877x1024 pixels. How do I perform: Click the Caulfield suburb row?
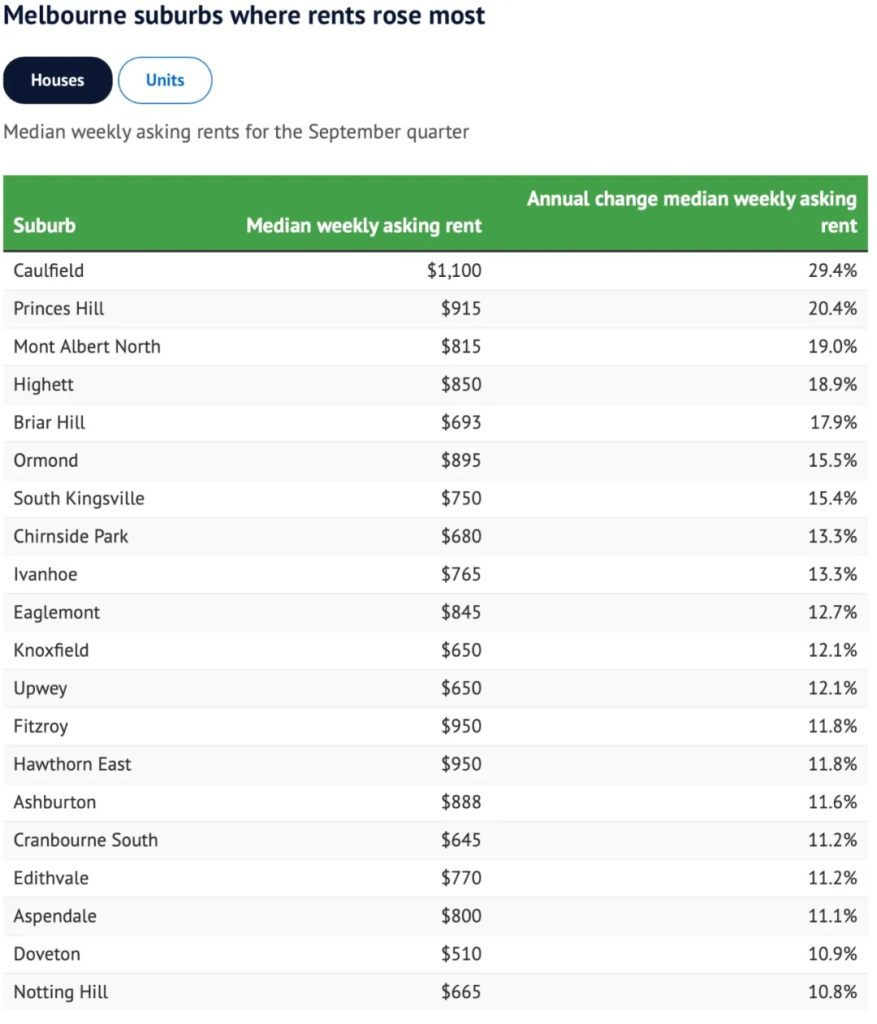[49, 271]
